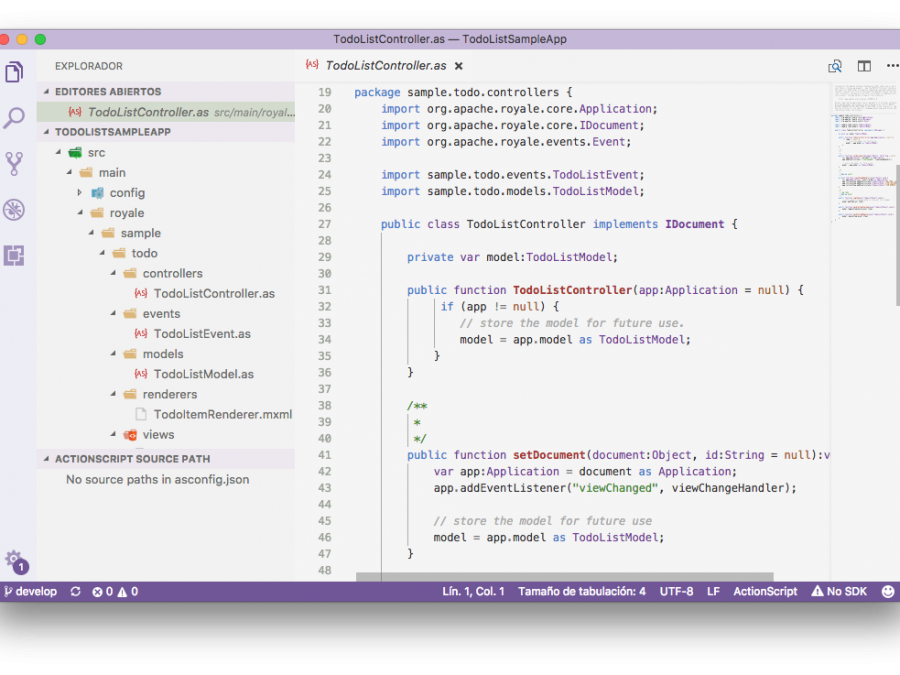Collapse the ACTIONSCRIPT SOURCE PATH section
The height and width of the screenshot is (675, 900).
coord(132,459)
